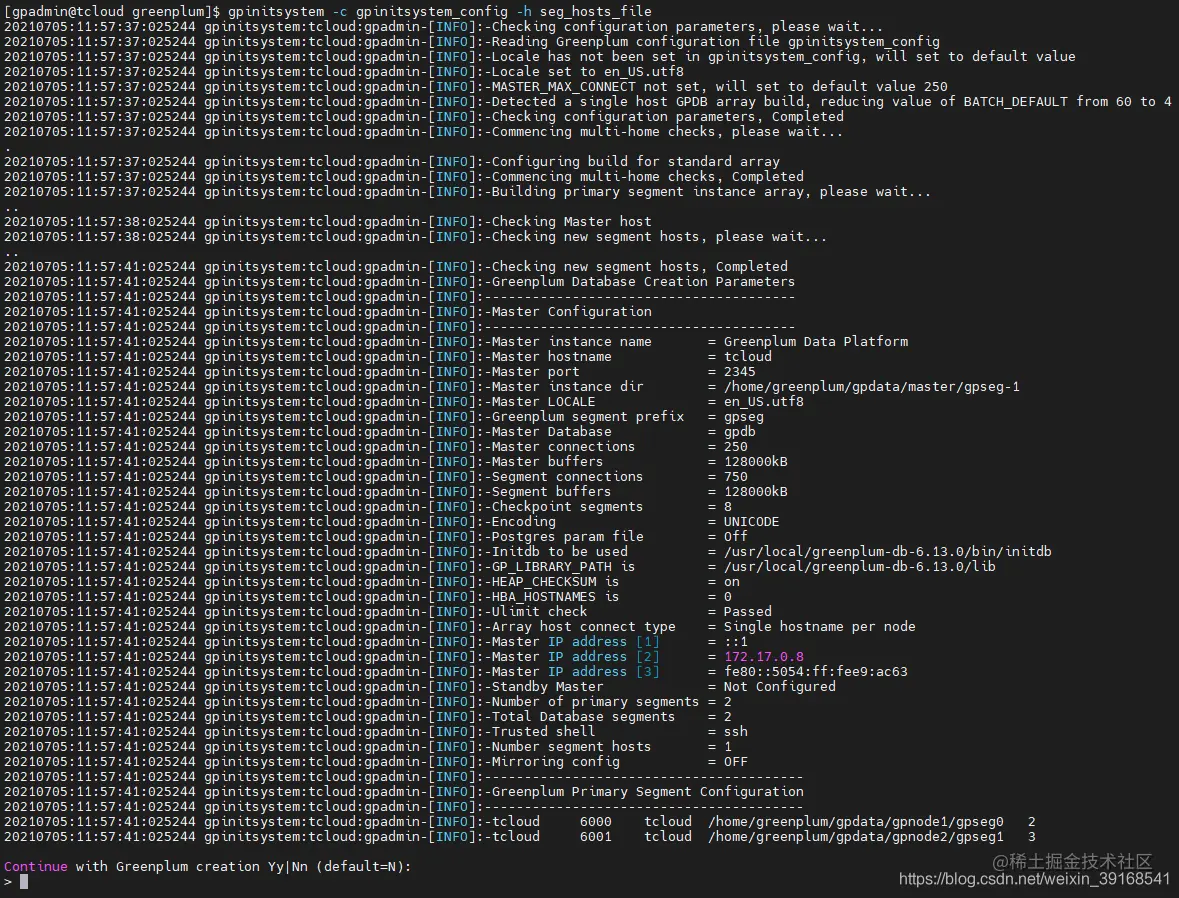
Task: Click the Encoding value UNICODE
Action: (751, 522)
